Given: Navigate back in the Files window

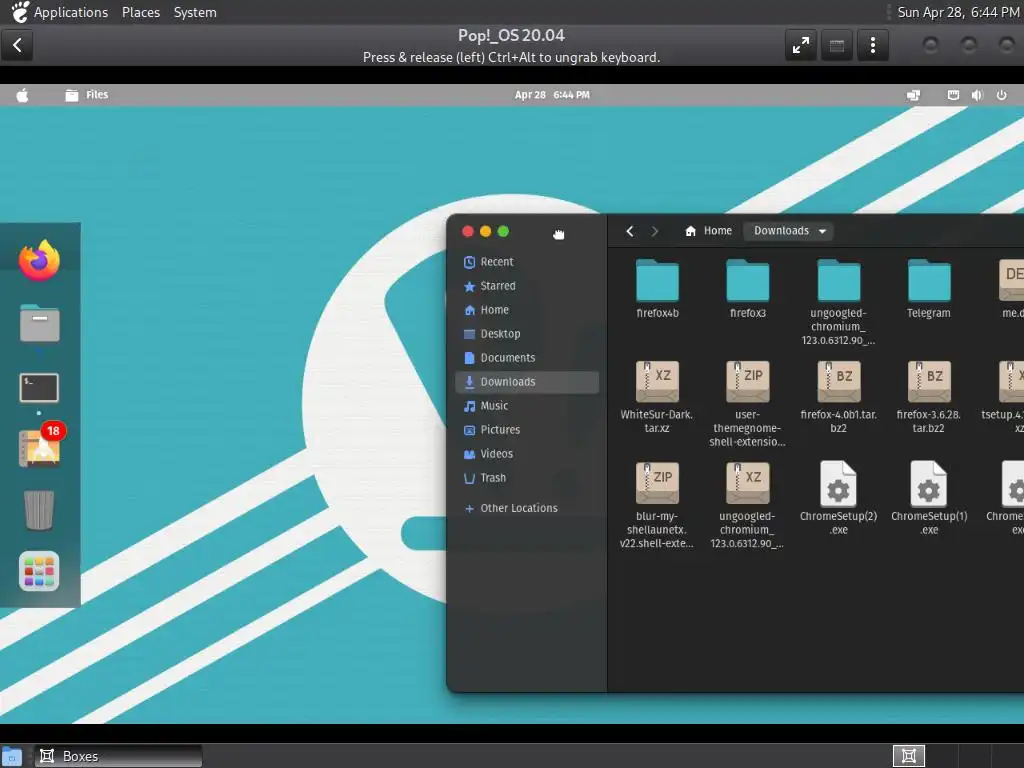Looking at the screenshot, I should coord(630,231).
